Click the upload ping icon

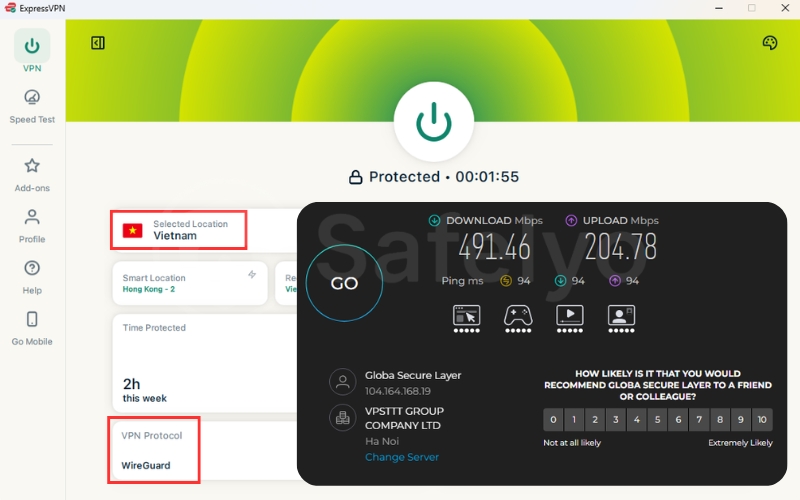pyautogui.click(x=615, y=281)
